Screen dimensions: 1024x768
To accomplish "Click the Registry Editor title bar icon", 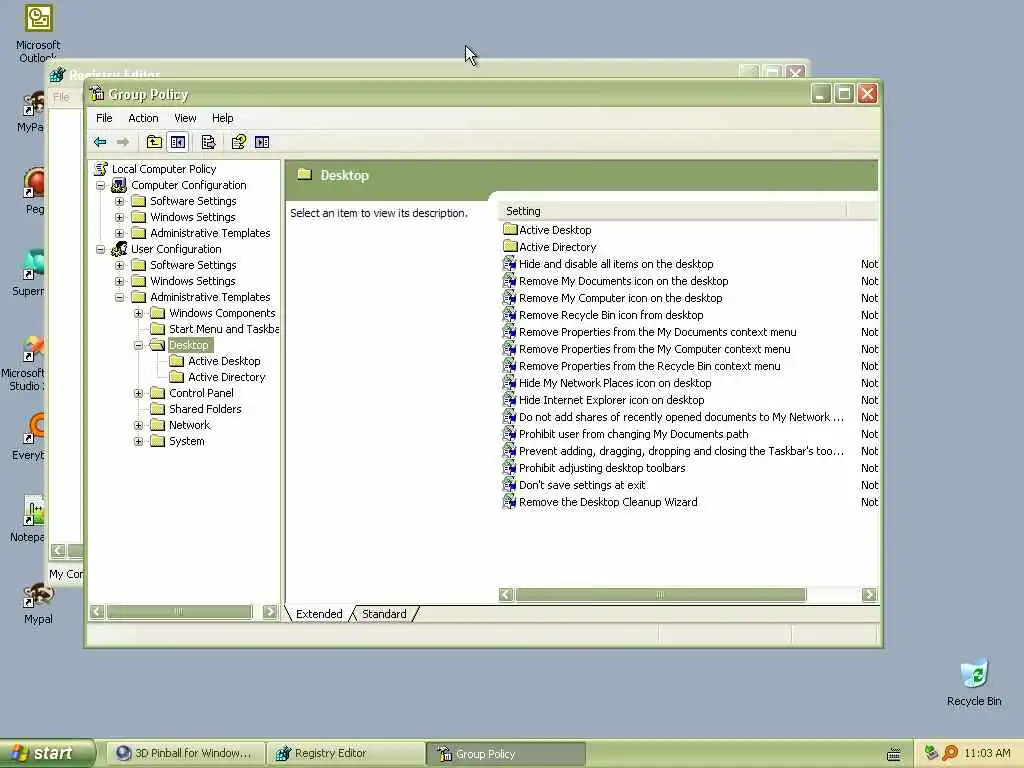I will point(57,74).
